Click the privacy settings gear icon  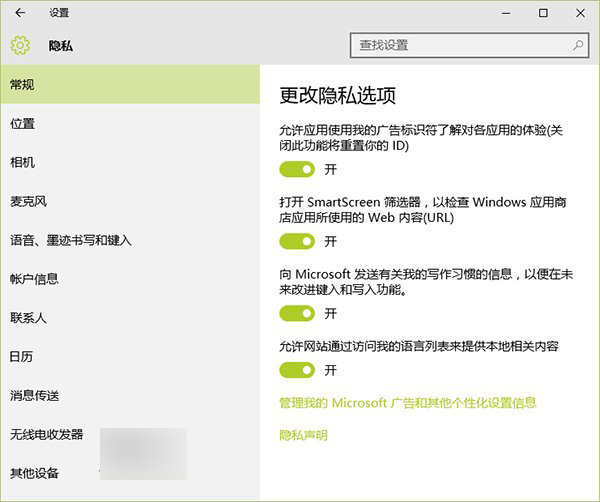pos(20,46)
